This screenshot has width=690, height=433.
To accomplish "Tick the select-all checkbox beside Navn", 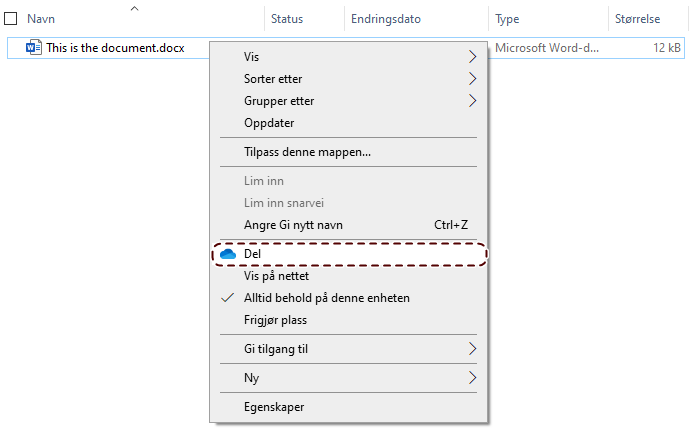I will click(x=11, y=19).
